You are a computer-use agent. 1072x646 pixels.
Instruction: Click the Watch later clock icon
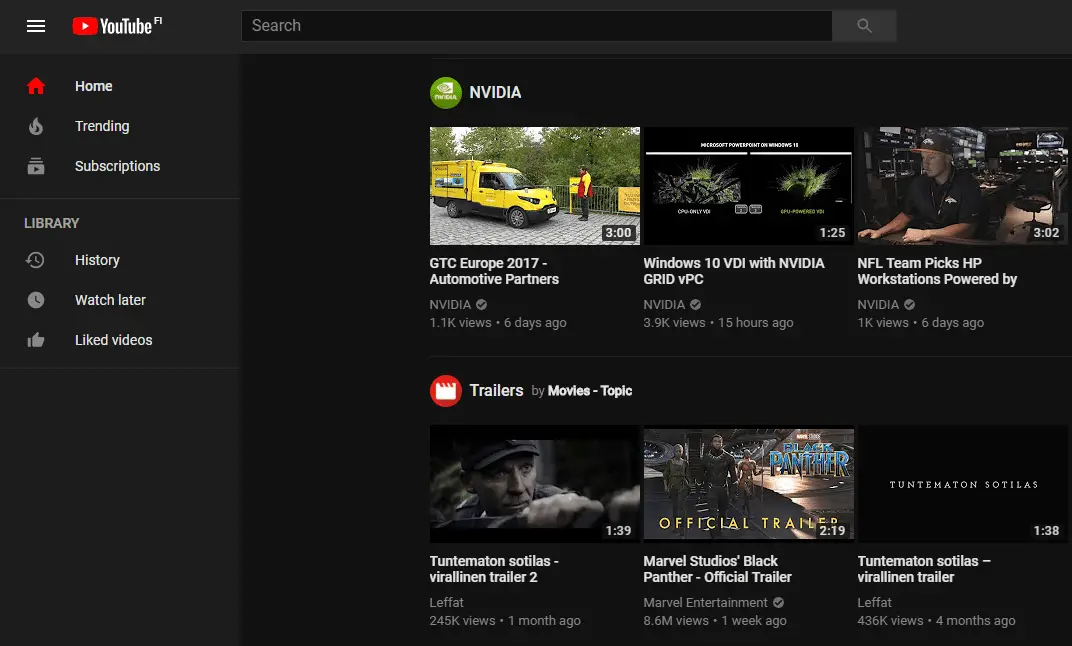(x=36, y=300)
